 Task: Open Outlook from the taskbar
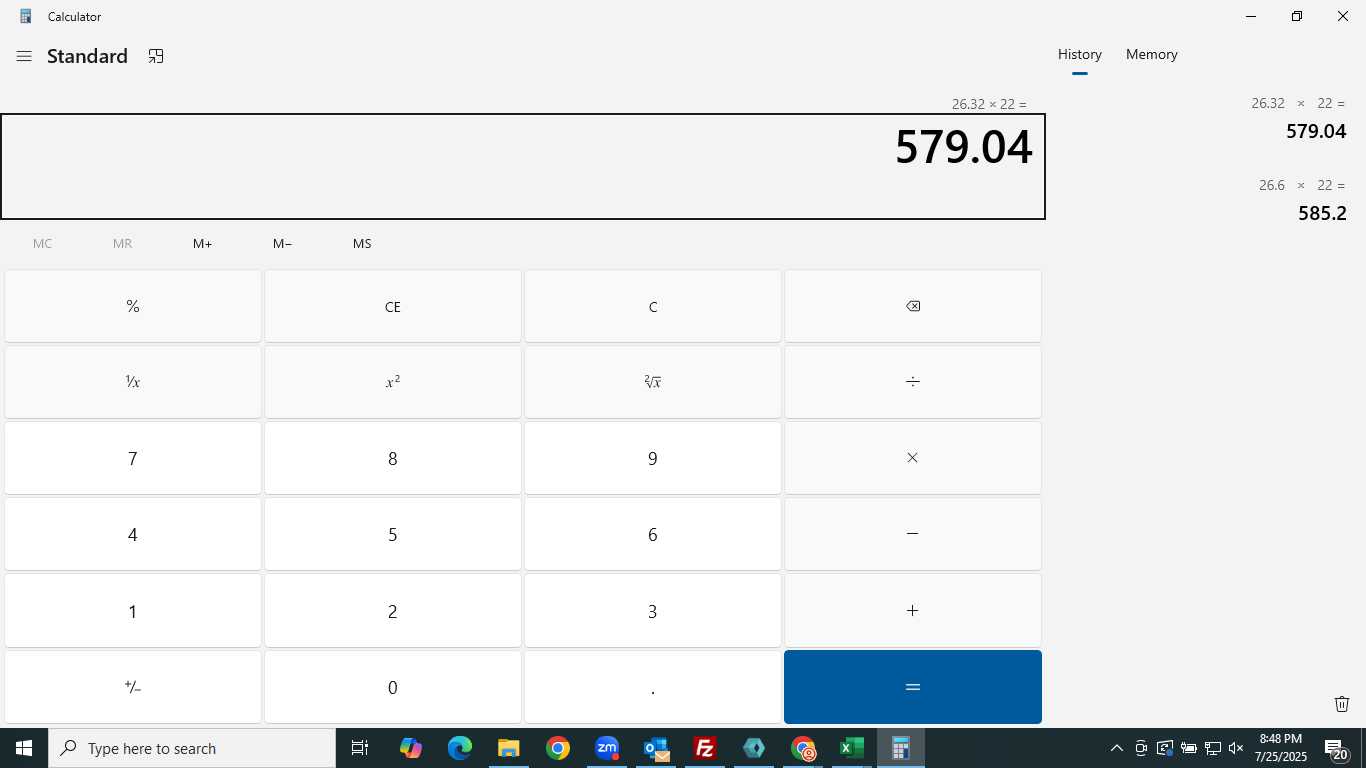tap(656, 748)
